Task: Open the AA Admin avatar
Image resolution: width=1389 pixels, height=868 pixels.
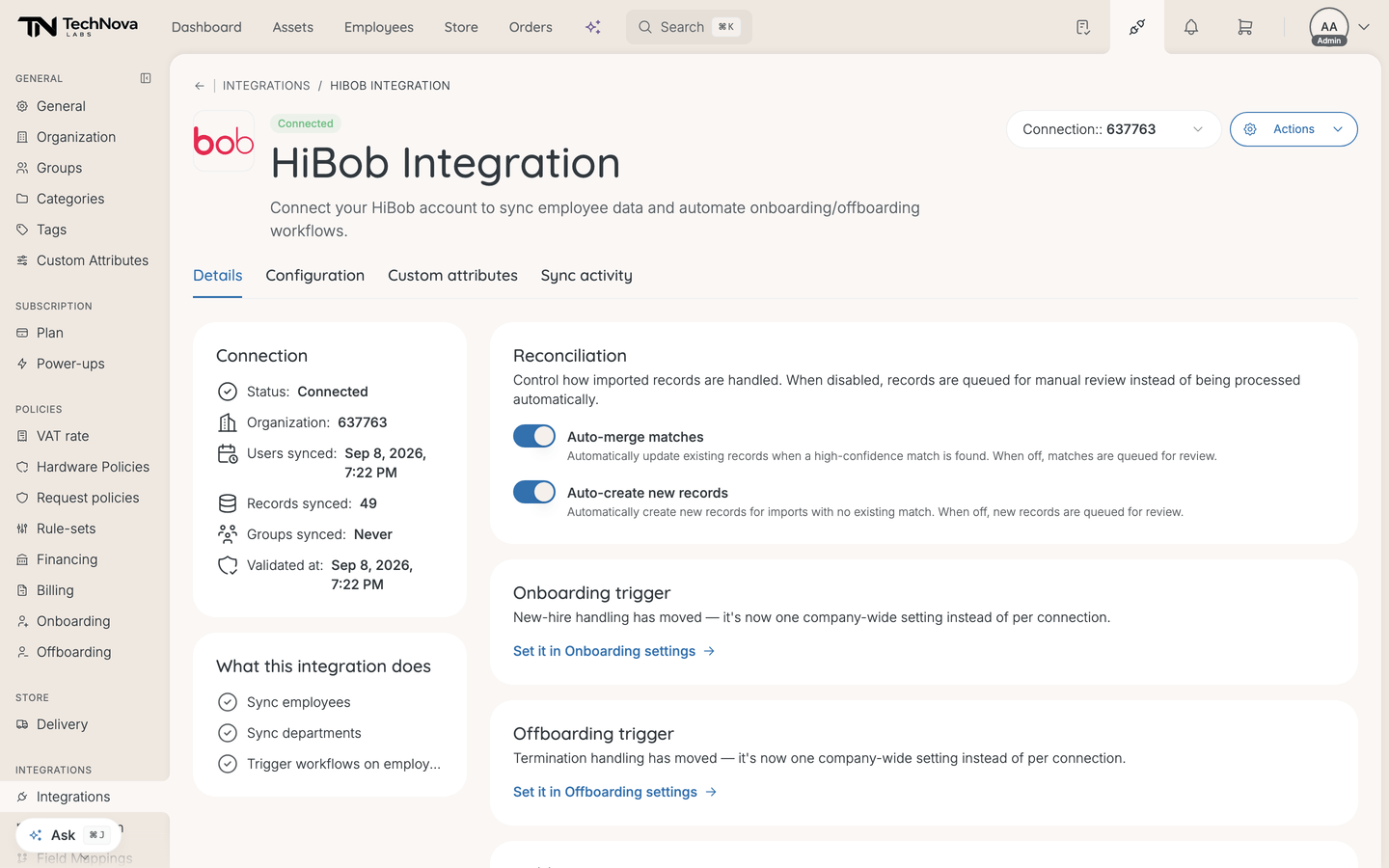Action: tap(1329, 27)
